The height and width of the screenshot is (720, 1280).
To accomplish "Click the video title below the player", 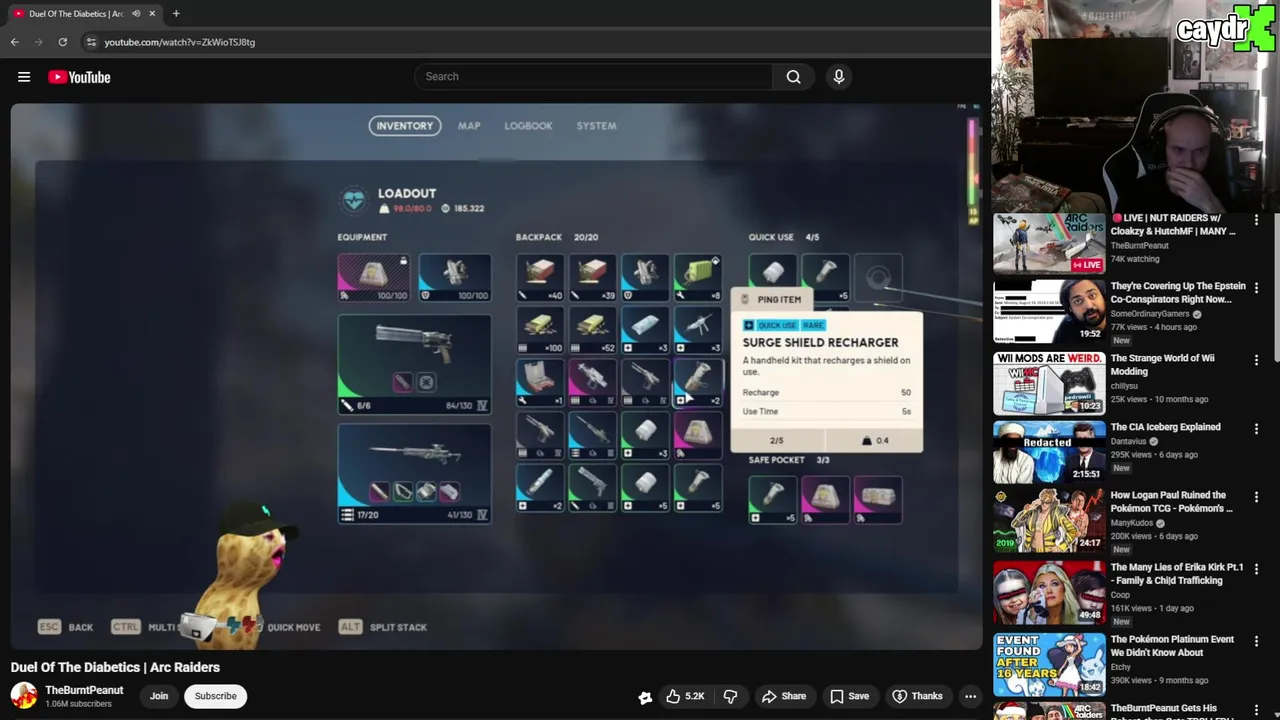I will [x=115, y=667].
